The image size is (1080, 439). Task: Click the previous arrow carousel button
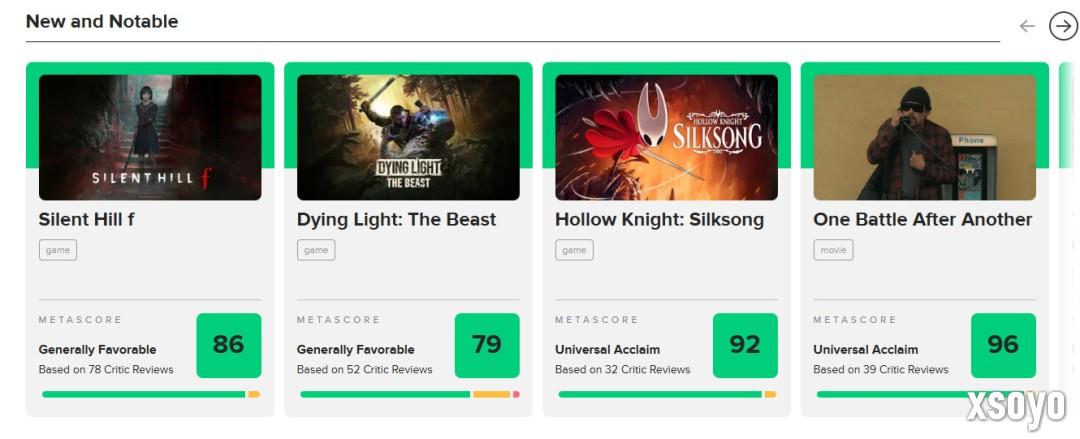coord(1027,26)
